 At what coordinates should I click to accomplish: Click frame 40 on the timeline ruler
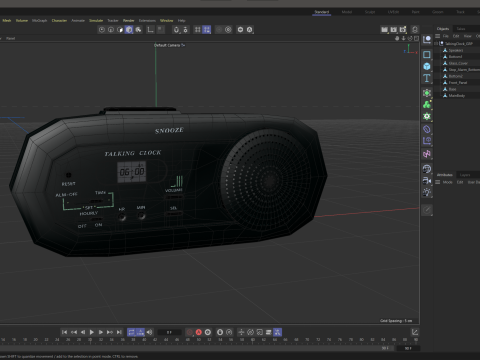click(x=144, y=340)
